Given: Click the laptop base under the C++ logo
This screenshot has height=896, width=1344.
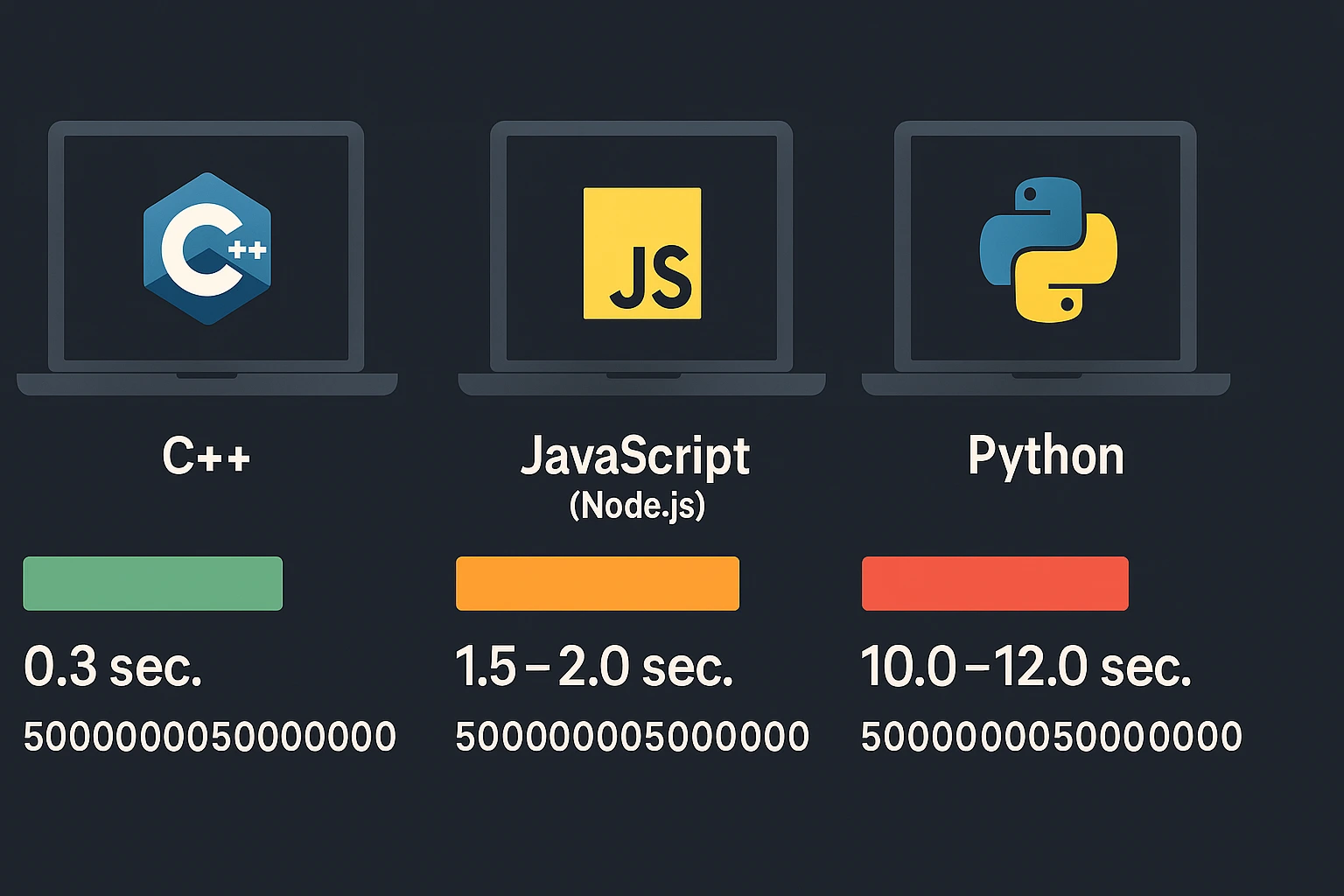Looking at the screenshot, I should click(x=206, y=384).
